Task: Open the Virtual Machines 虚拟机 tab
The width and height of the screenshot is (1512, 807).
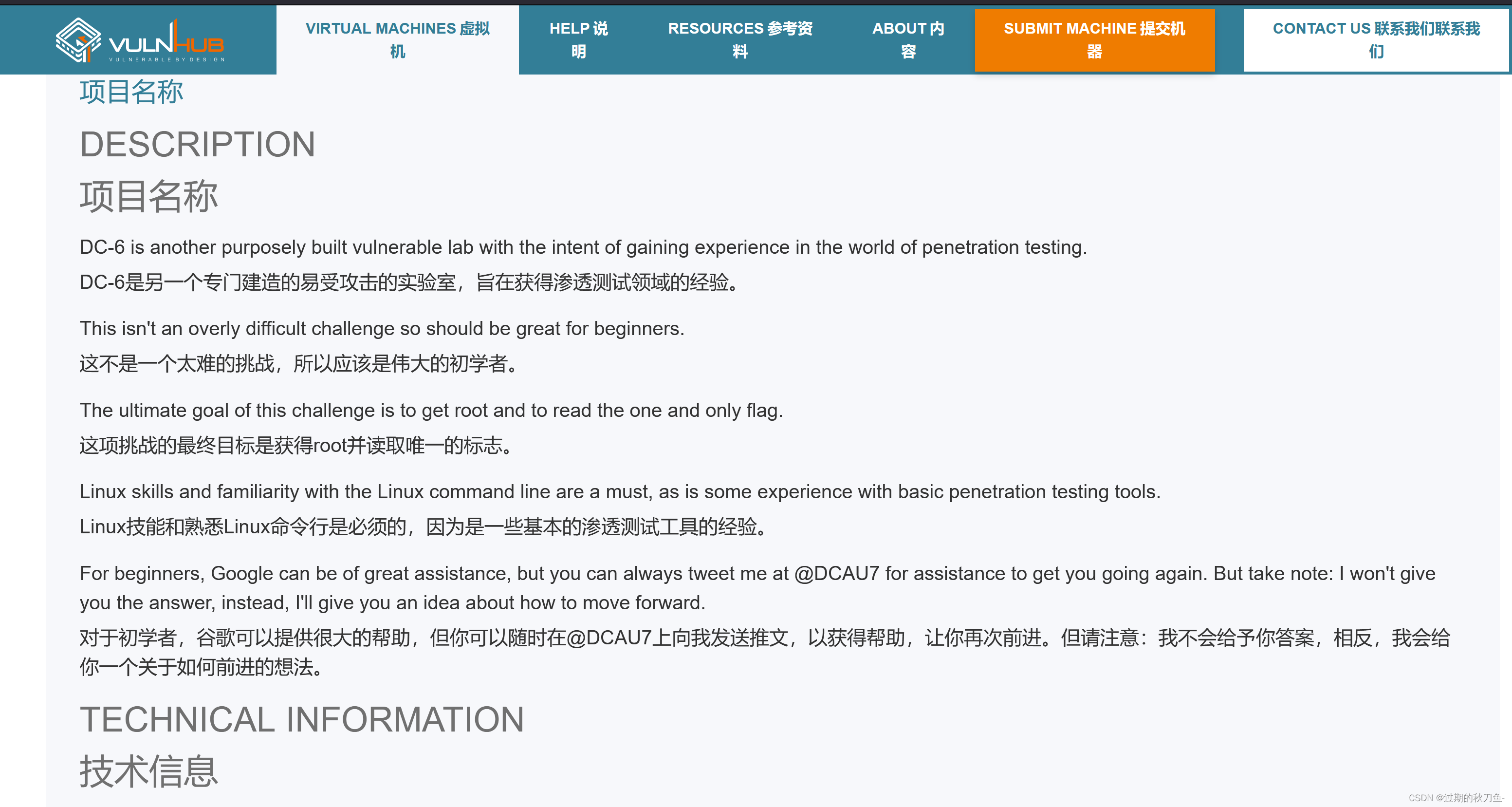Action: 397,39
